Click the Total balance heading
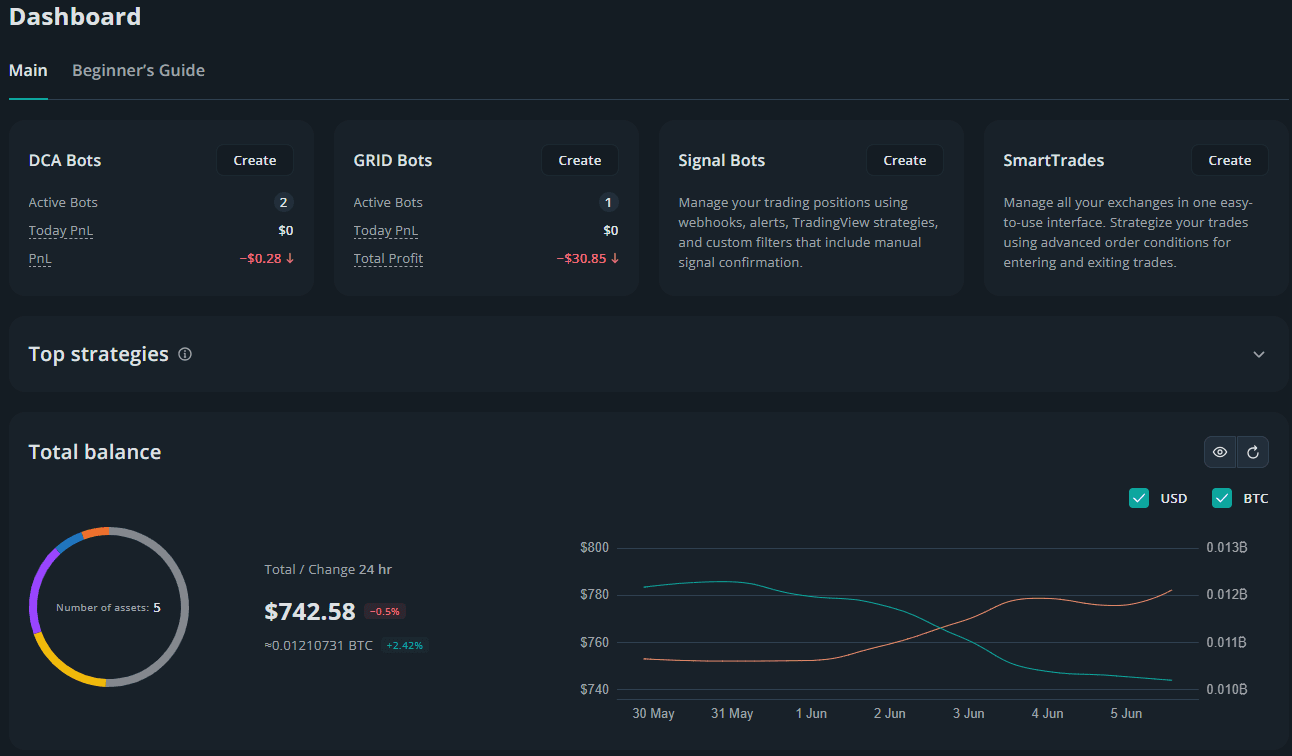 click(95, 452)
